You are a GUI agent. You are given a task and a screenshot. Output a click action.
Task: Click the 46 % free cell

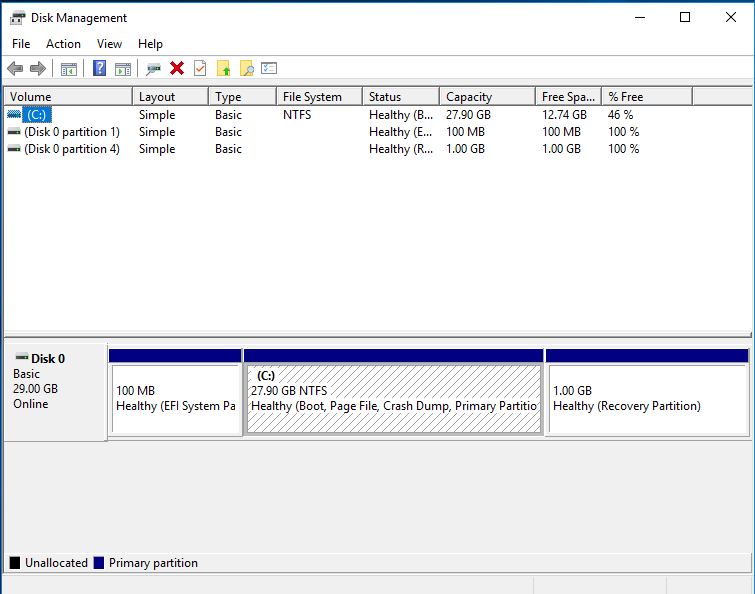coord(620,115)
